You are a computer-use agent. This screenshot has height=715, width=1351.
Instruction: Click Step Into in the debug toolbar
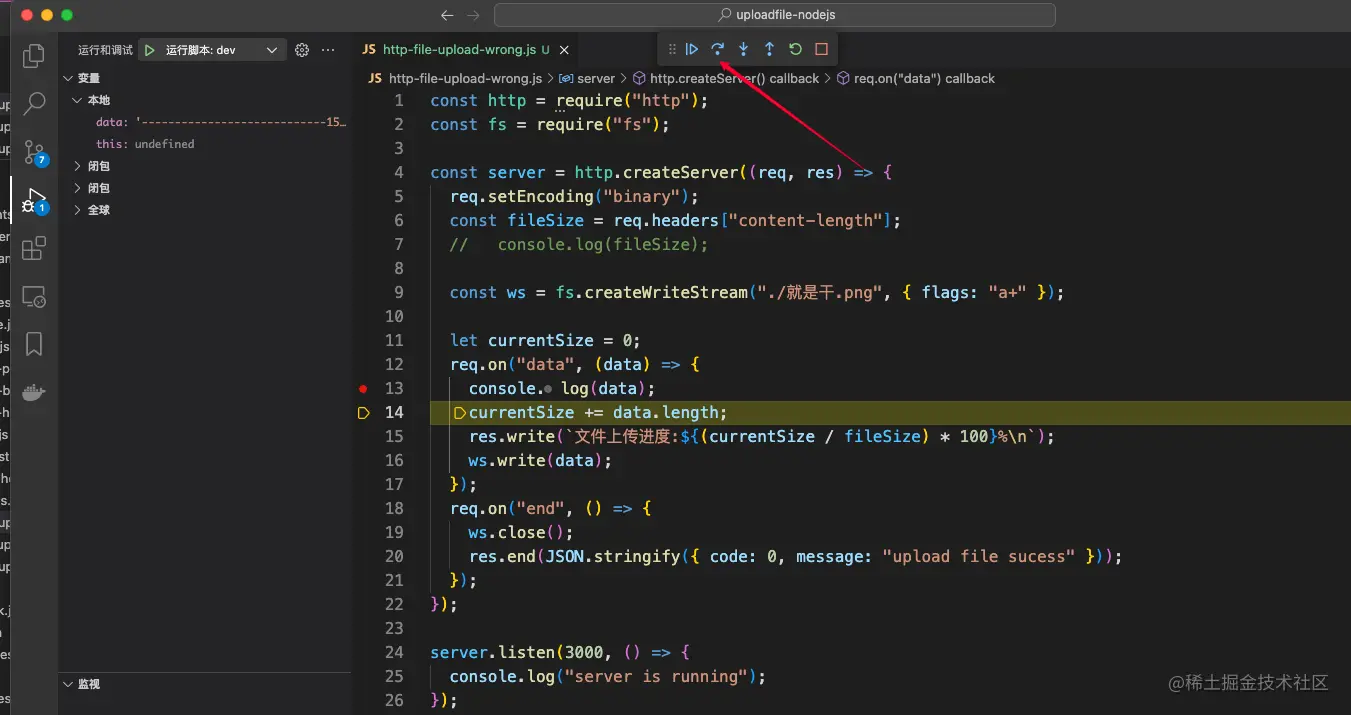click(743, 49)
